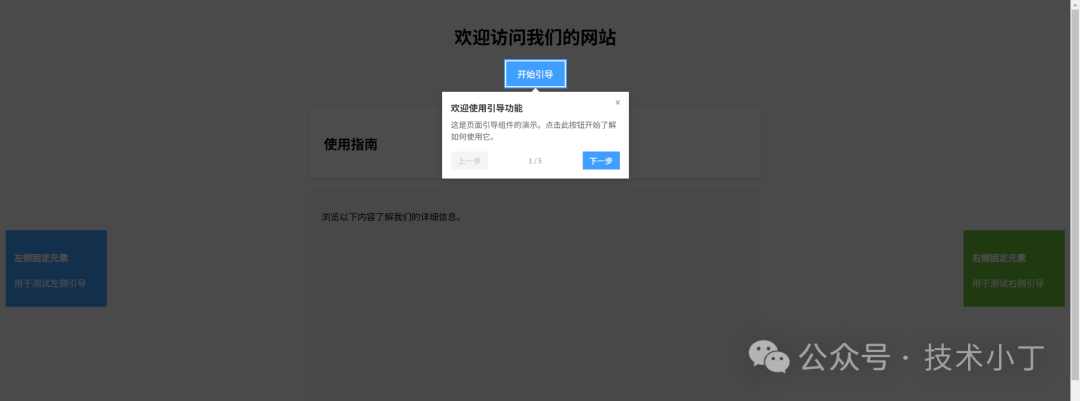Click the popover description text

point(533,131)
